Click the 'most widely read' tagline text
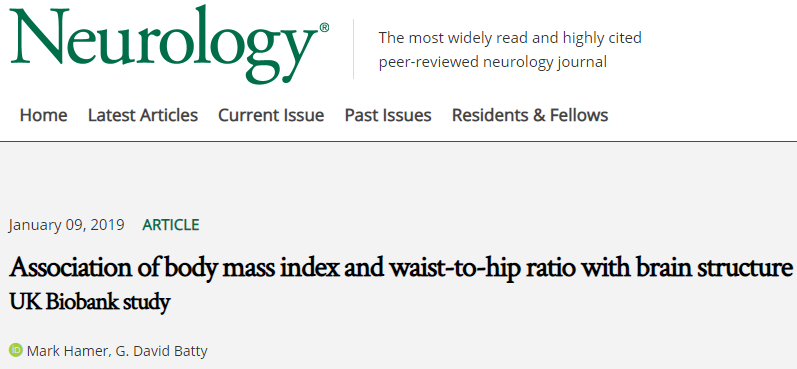This screenshot has width=797, height=369. pos(510,38)
